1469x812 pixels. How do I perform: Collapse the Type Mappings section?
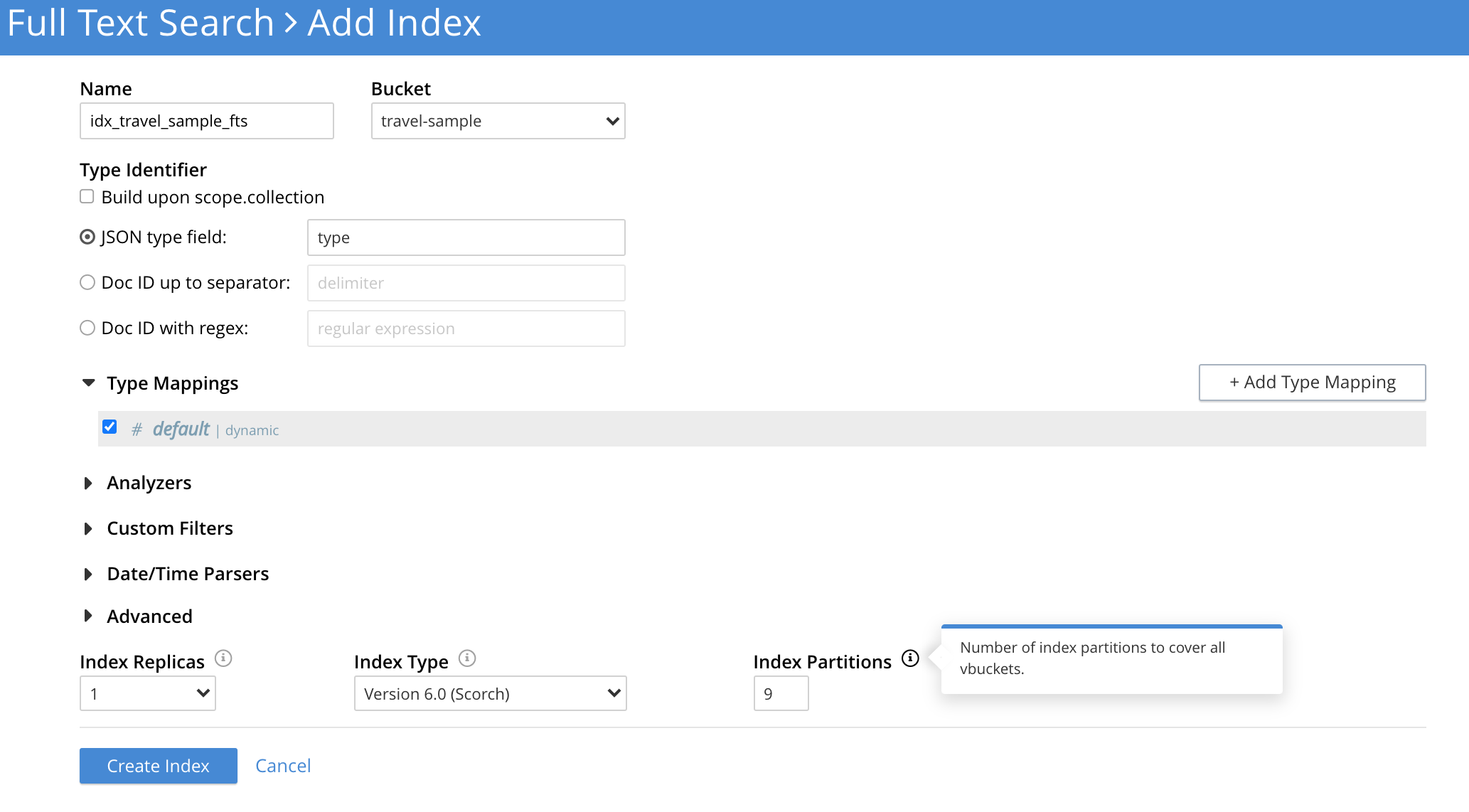(89, 383)
